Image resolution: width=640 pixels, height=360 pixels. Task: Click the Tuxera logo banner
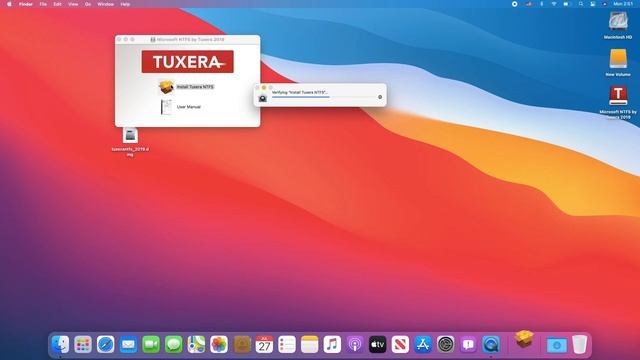coord(188,62)
